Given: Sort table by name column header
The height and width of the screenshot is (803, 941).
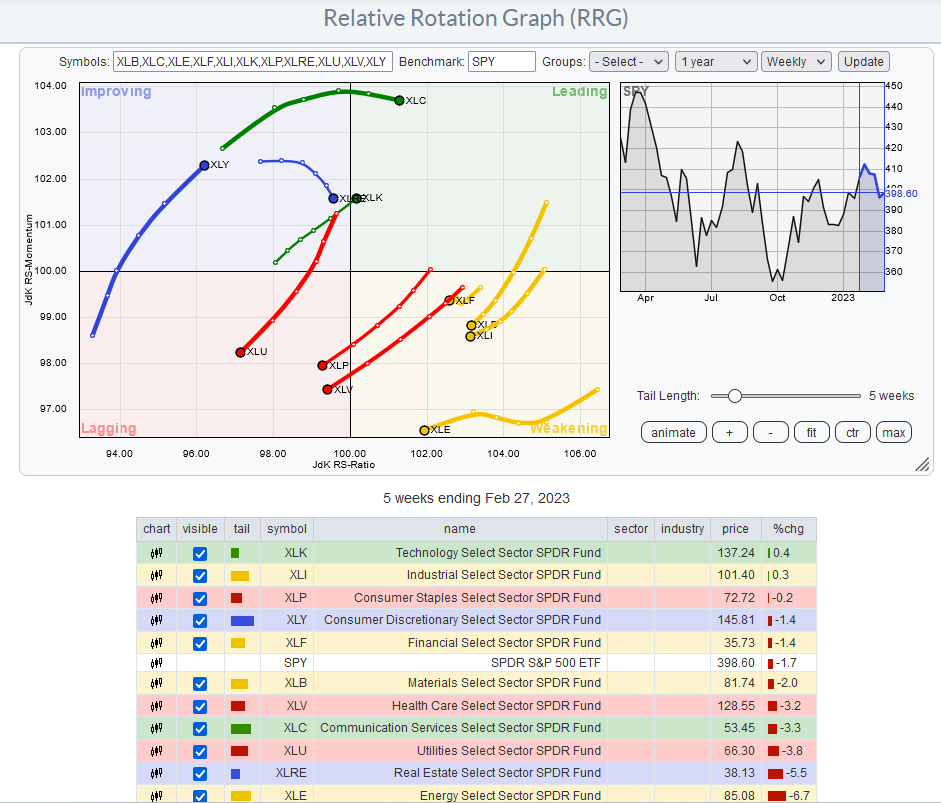Looking at the screenshot, I should point(460,529).
